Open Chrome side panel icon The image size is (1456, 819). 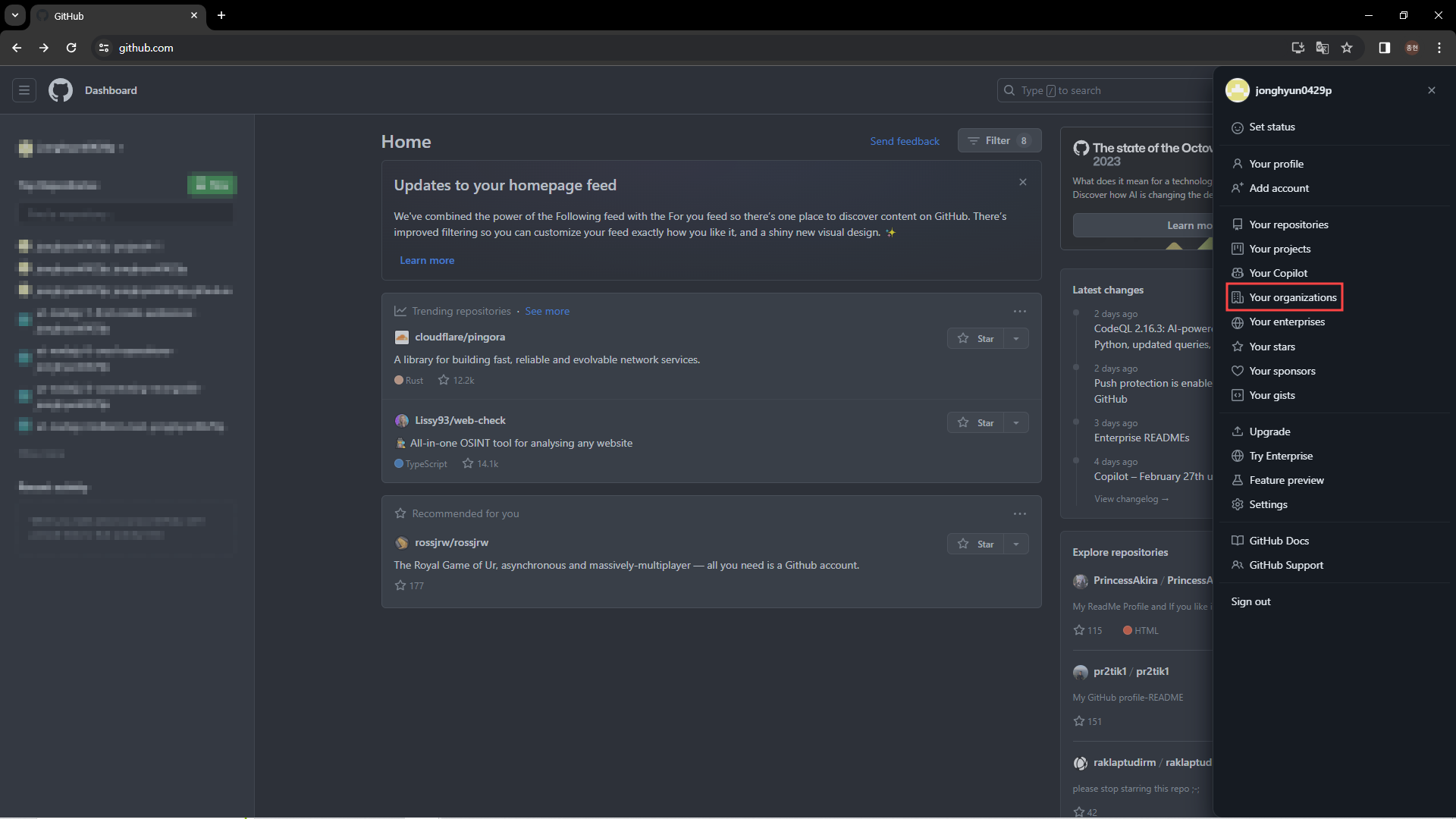[1384, 48]
